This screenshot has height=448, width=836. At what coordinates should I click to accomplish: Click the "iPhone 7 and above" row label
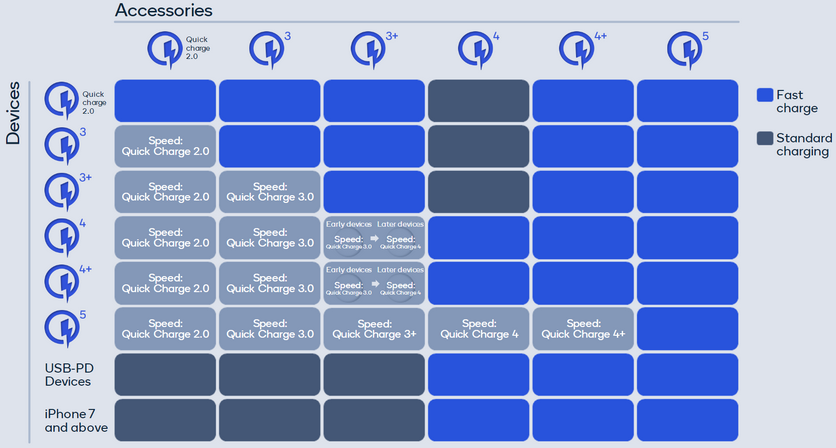(76, 421)
